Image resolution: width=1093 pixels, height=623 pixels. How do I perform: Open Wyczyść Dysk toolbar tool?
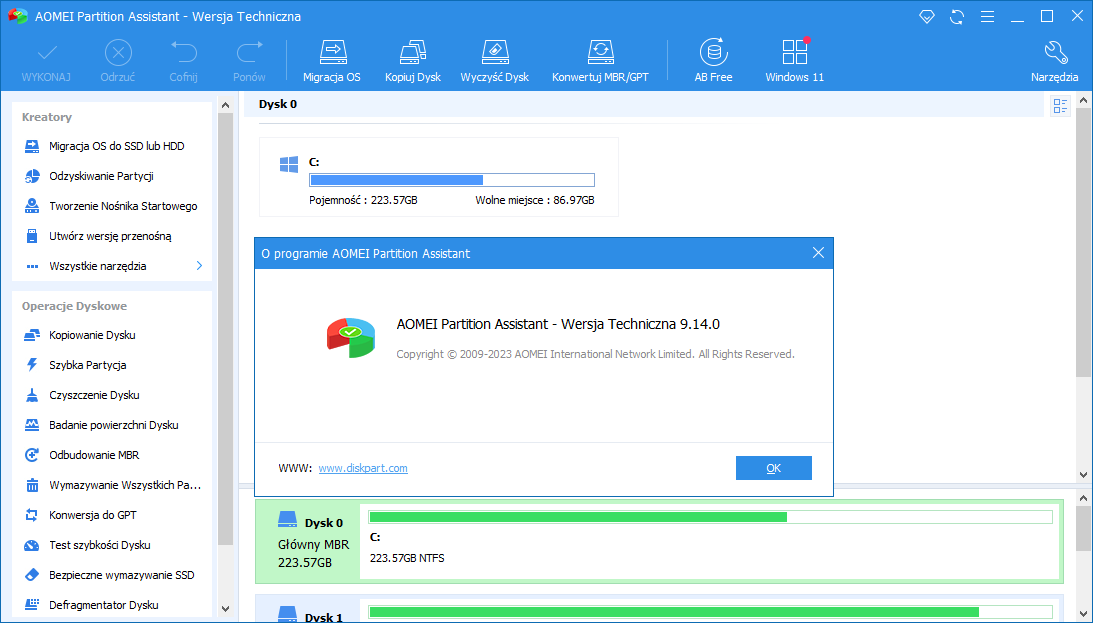click(494, 61)
